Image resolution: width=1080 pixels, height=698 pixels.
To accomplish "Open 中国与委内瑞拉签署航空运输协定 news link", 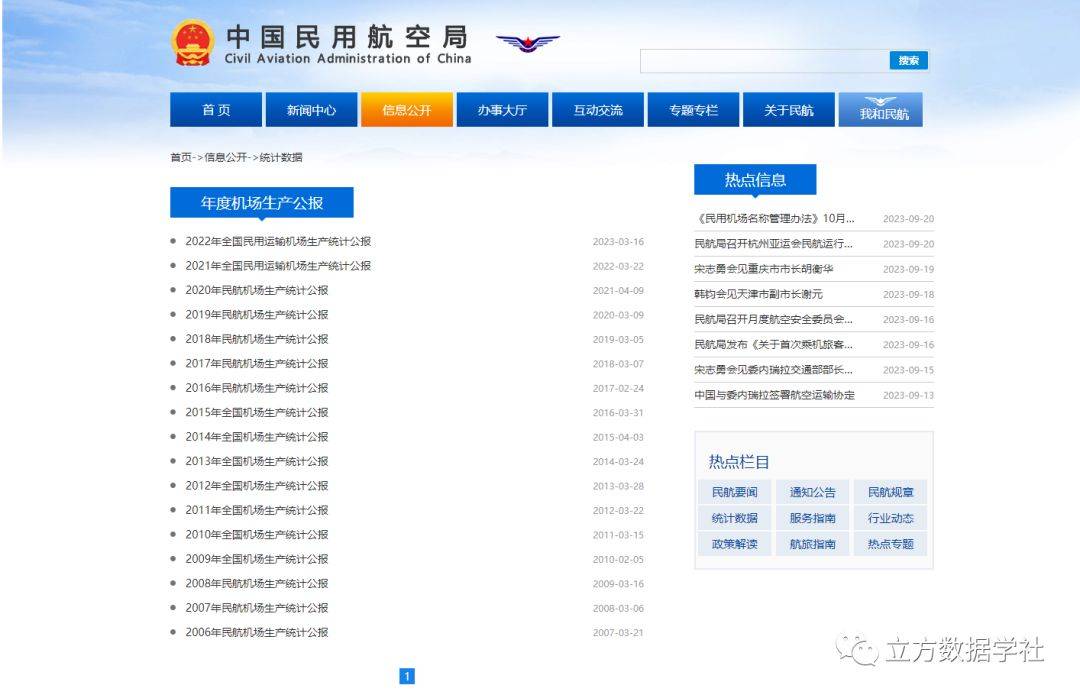I will [x=774, y=395].
